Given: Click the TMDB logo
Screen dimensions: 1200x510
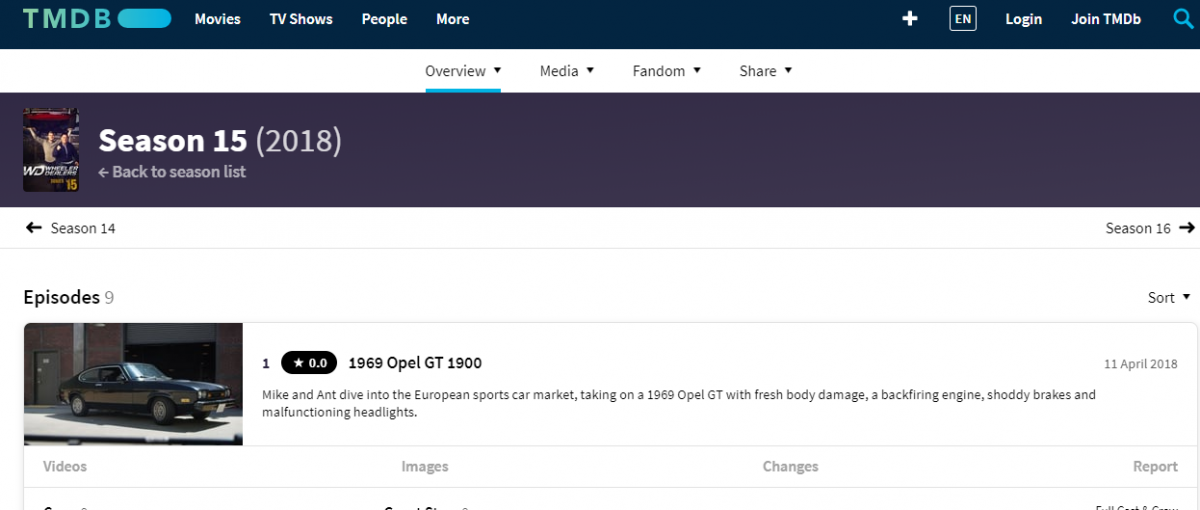Looking at the screenshot, I should (x=96, y=19).
